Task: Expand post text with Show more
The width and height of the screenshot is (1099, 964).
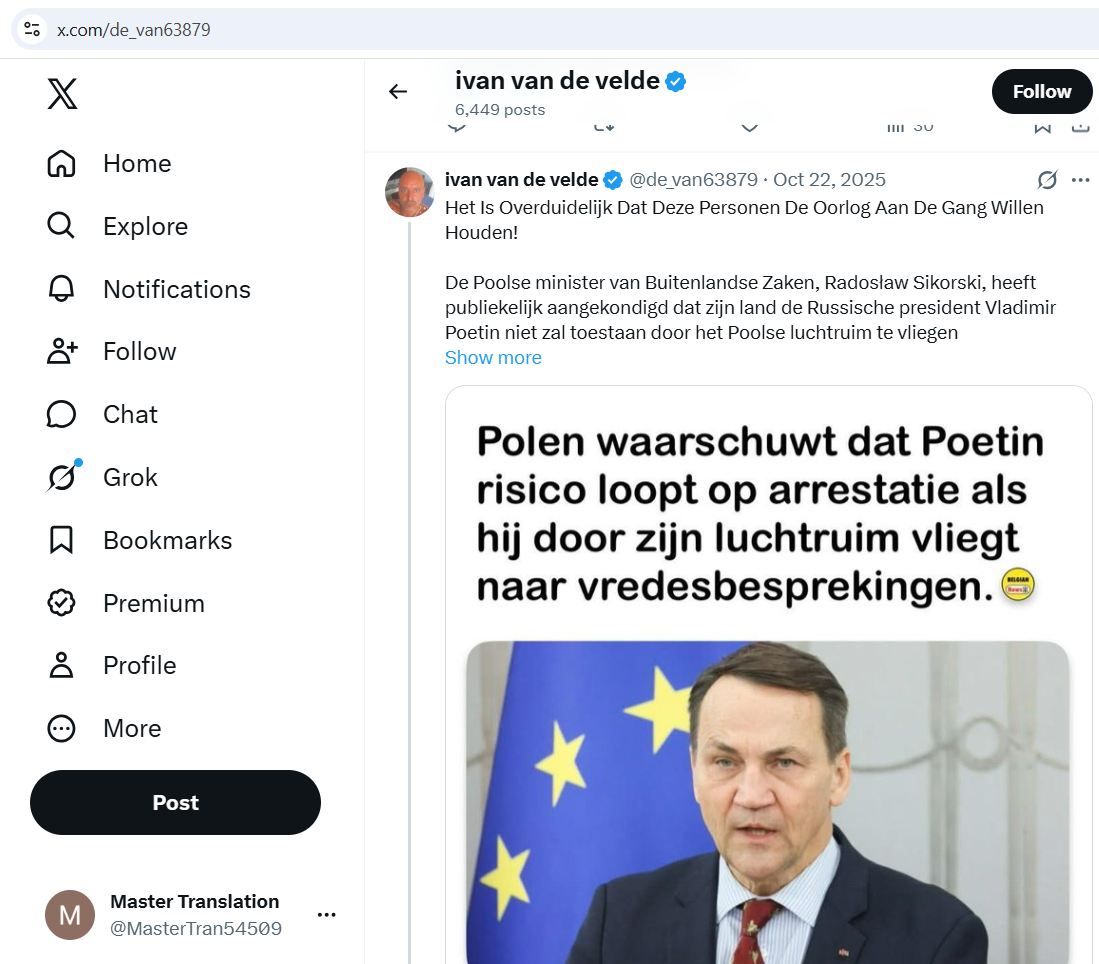Action: point(493,358)
